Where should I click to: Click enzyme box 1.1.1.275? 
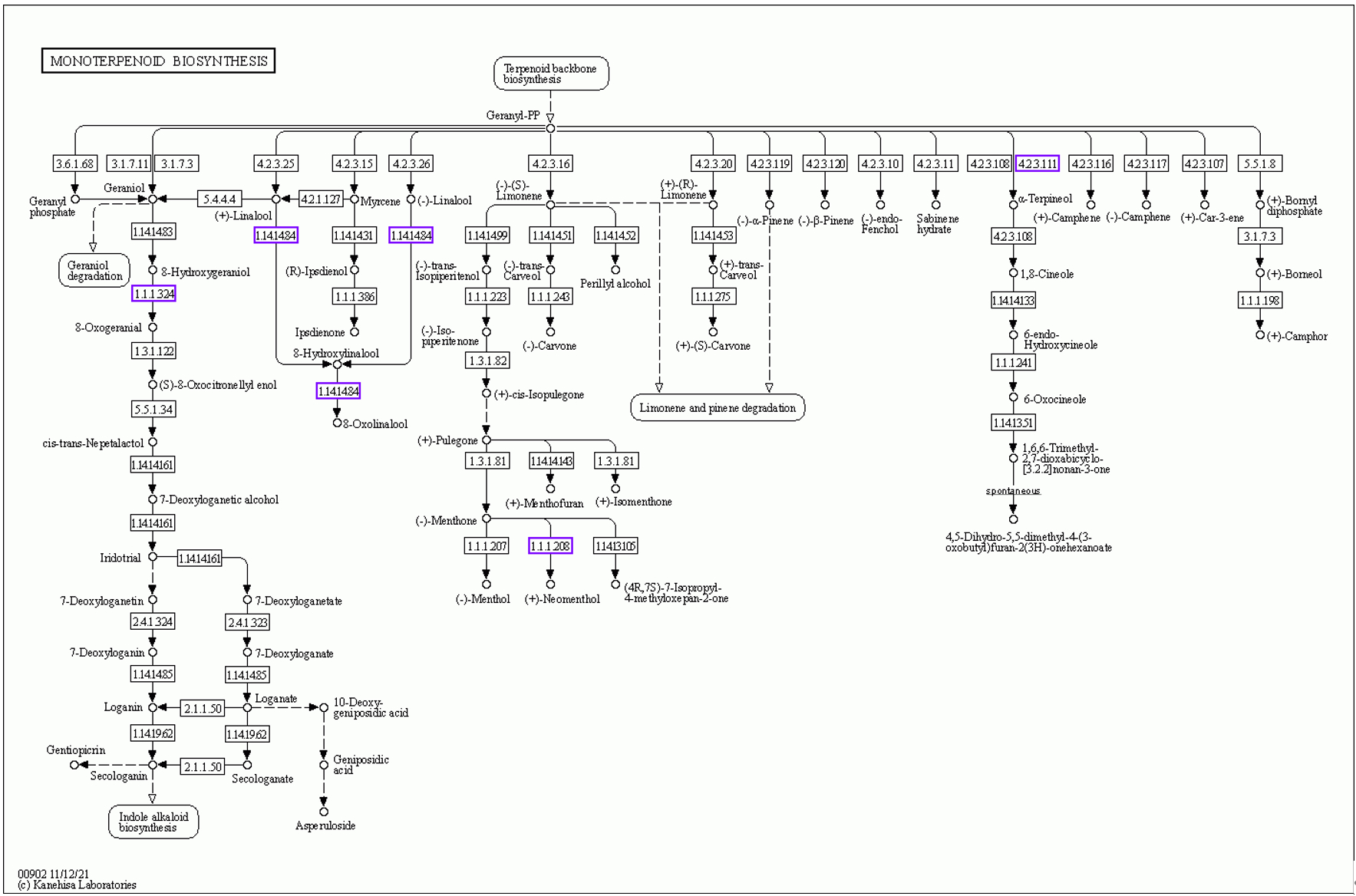713,296
